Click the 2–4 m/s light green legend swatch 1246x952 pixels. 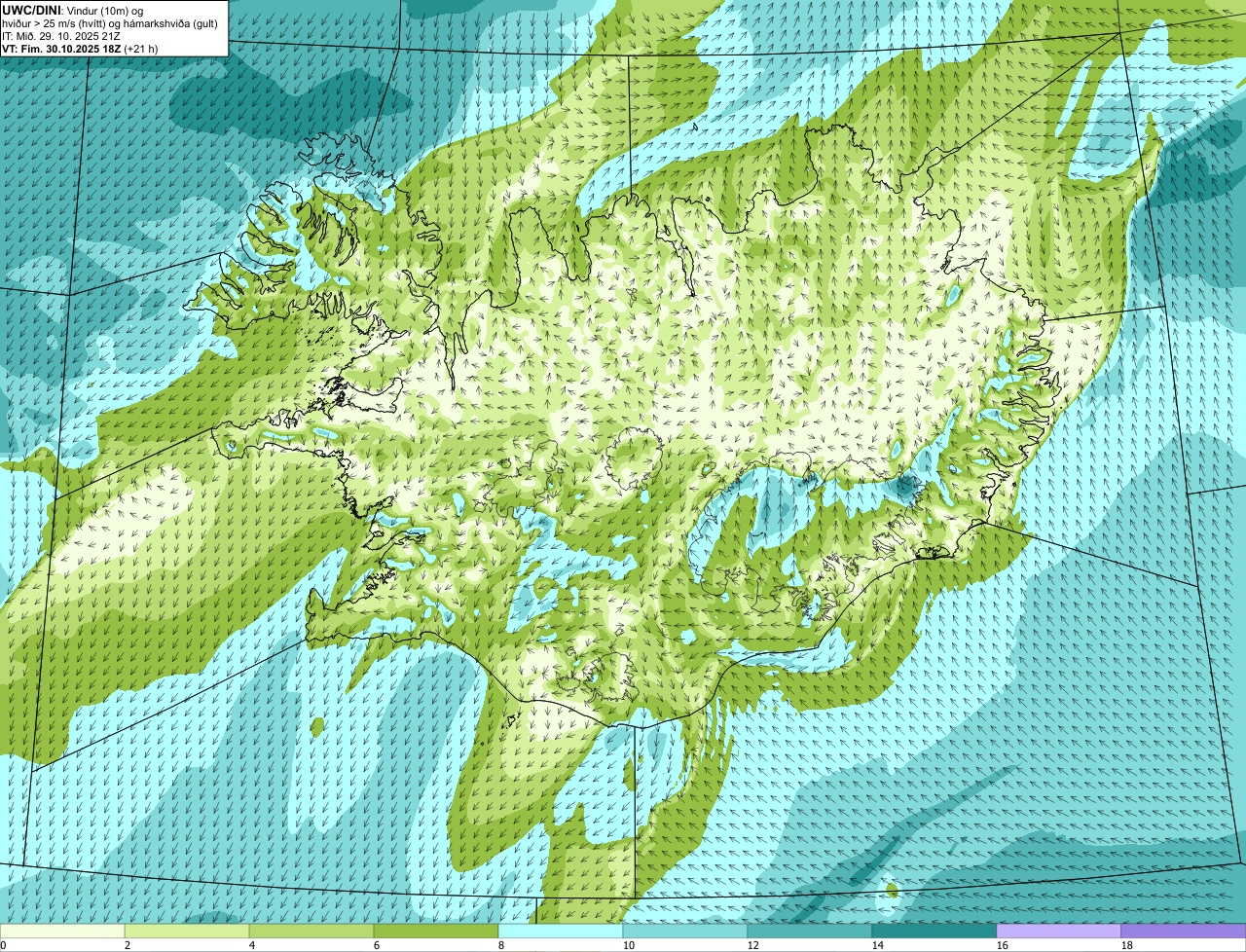(x=187, y=932)
